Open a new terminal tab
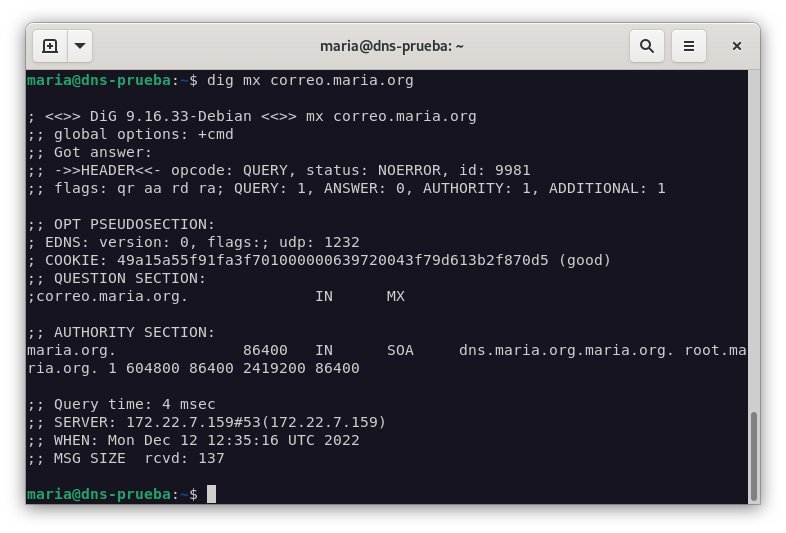The width and height of the screenshot is (786, 533). [x=49, y=46]
